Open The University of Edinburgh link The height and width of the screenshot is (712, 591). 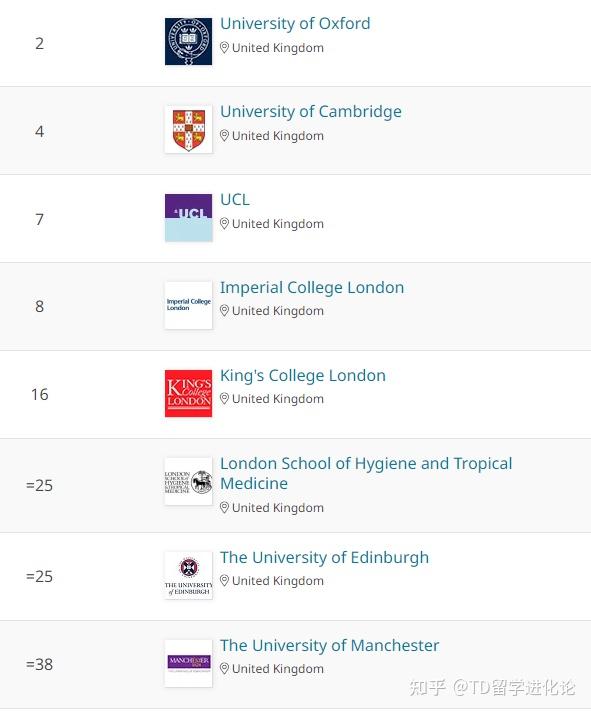tap(324, 557)
